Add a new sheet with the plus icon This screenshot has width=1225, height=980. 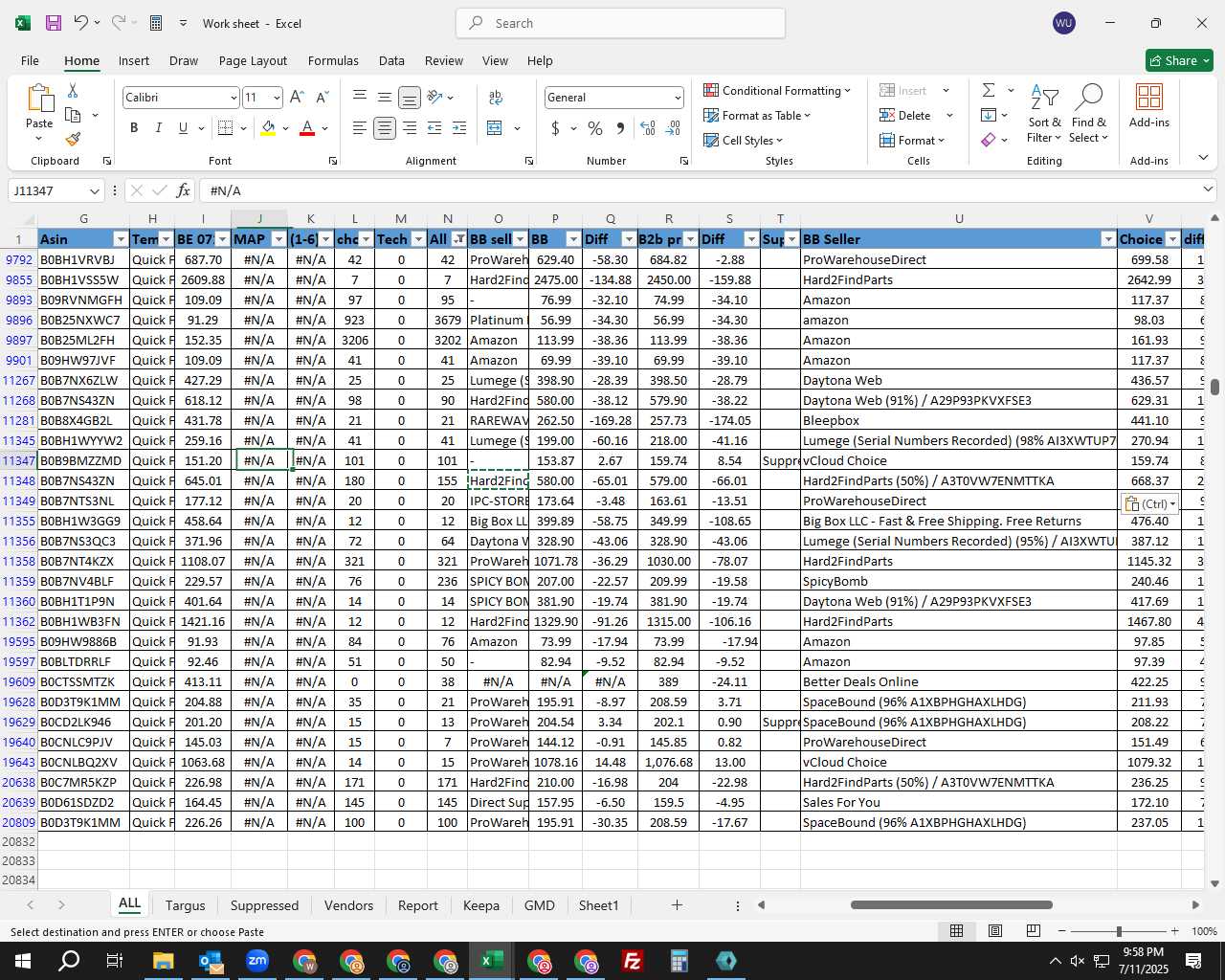pos(677,905)
